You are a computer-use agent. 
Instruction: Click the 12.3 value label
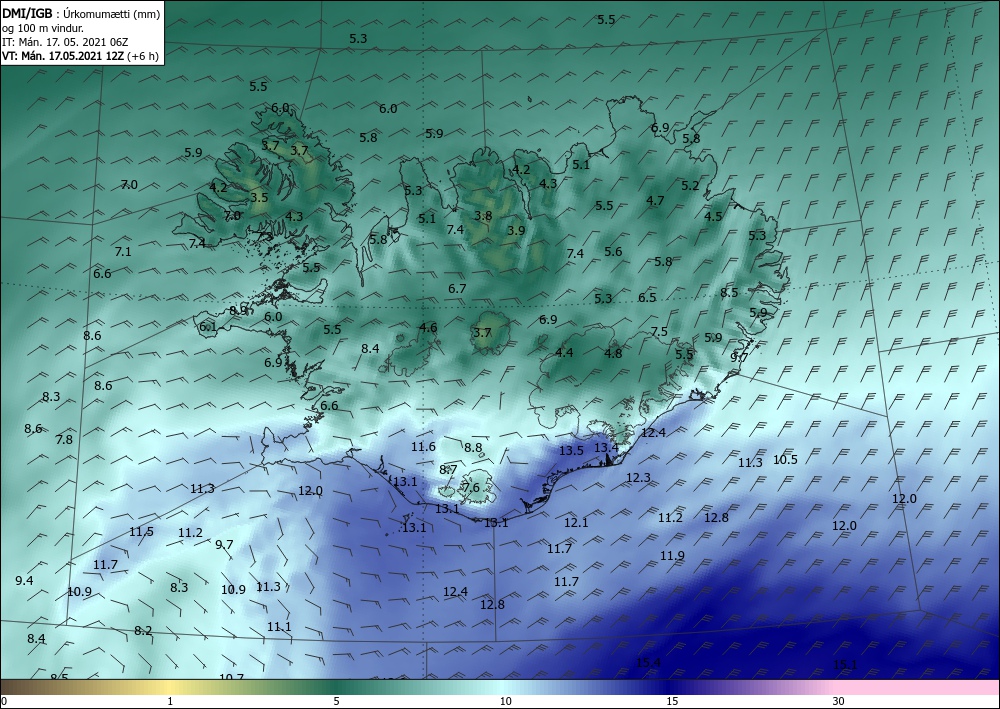coord(638,478)
